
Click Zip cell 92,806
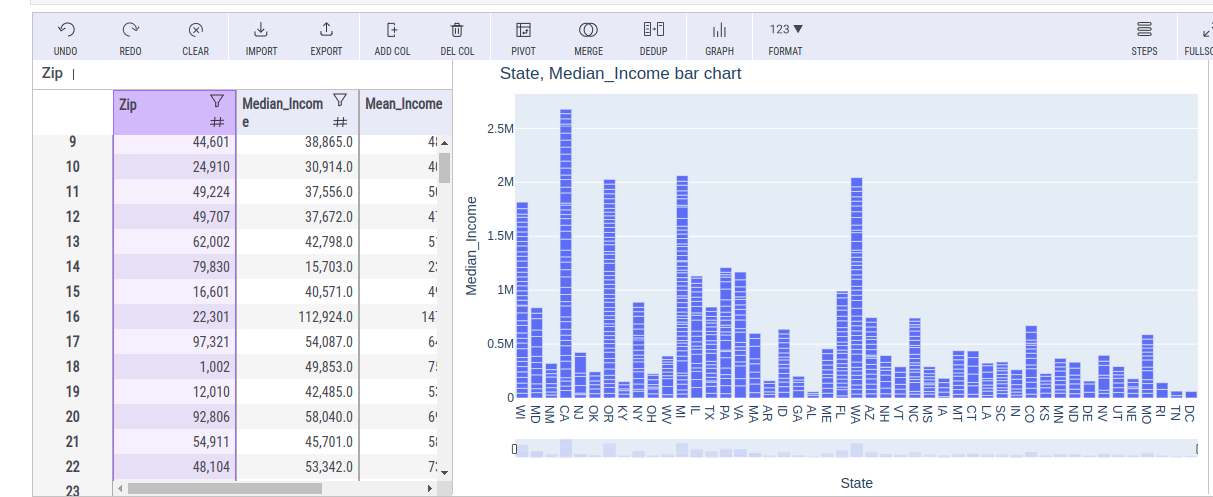point(175,417)
